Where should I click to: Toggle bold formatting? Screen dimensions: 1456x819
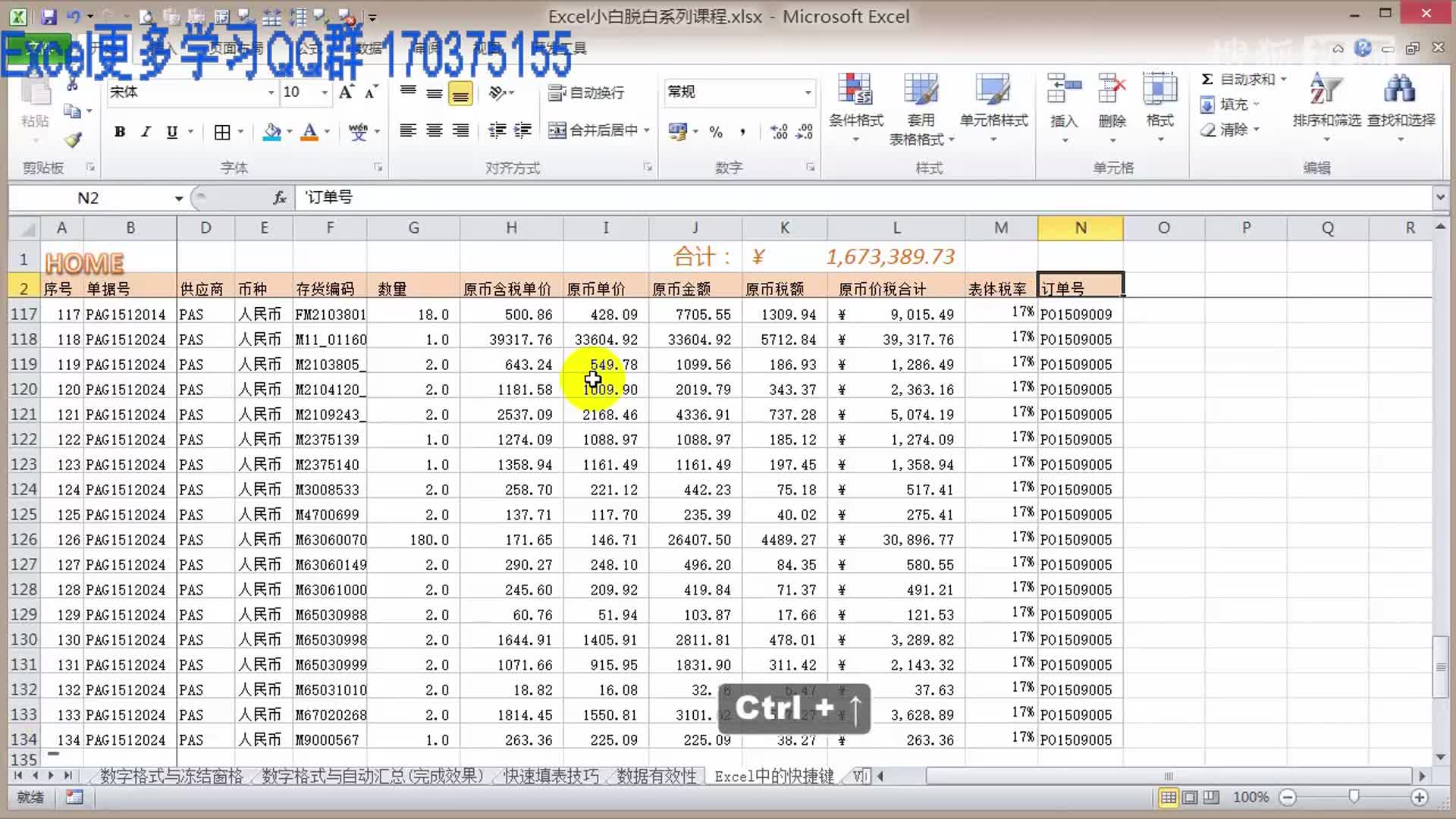pos(119,132)
